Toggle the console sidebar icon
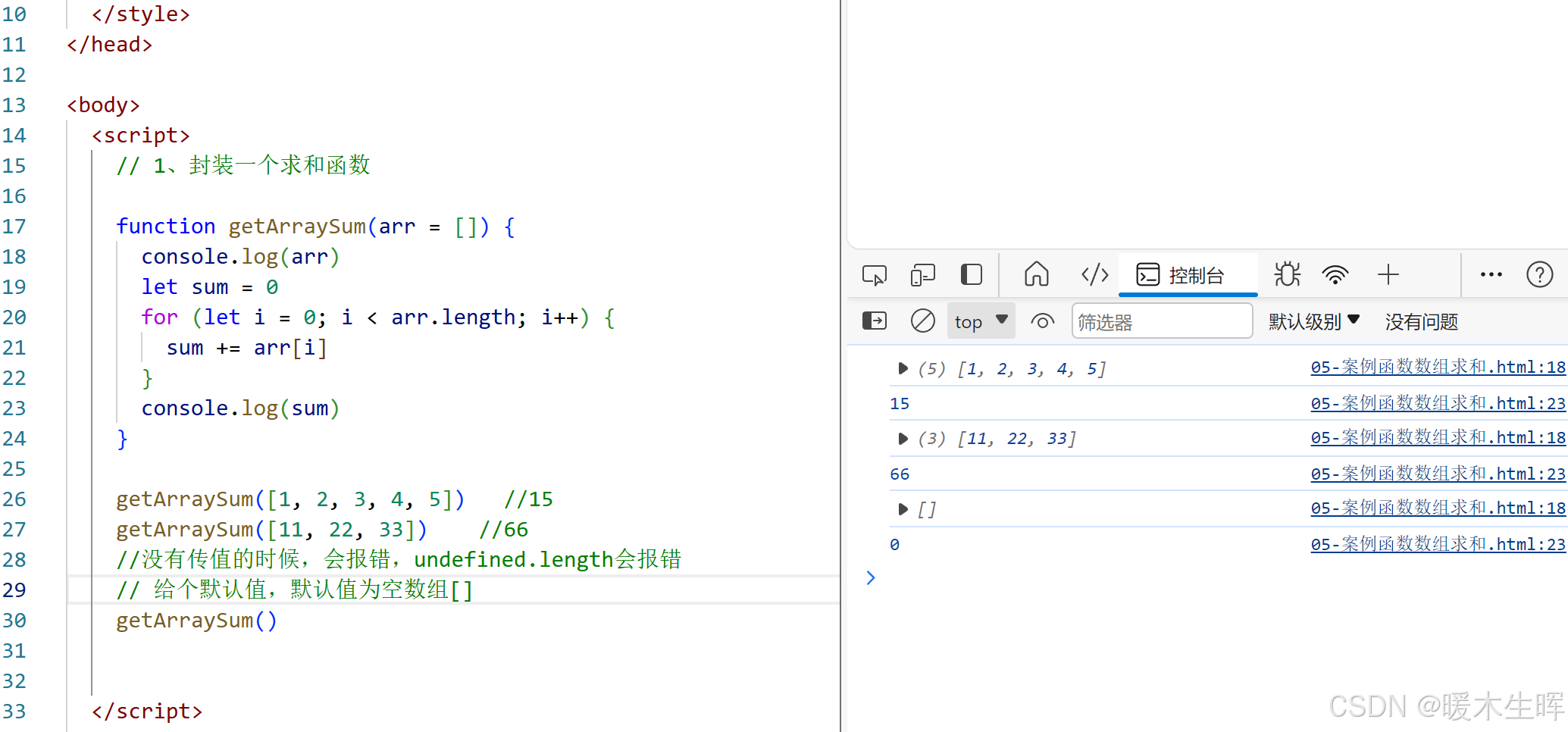Screen dimensions: 1568x732 875,321
